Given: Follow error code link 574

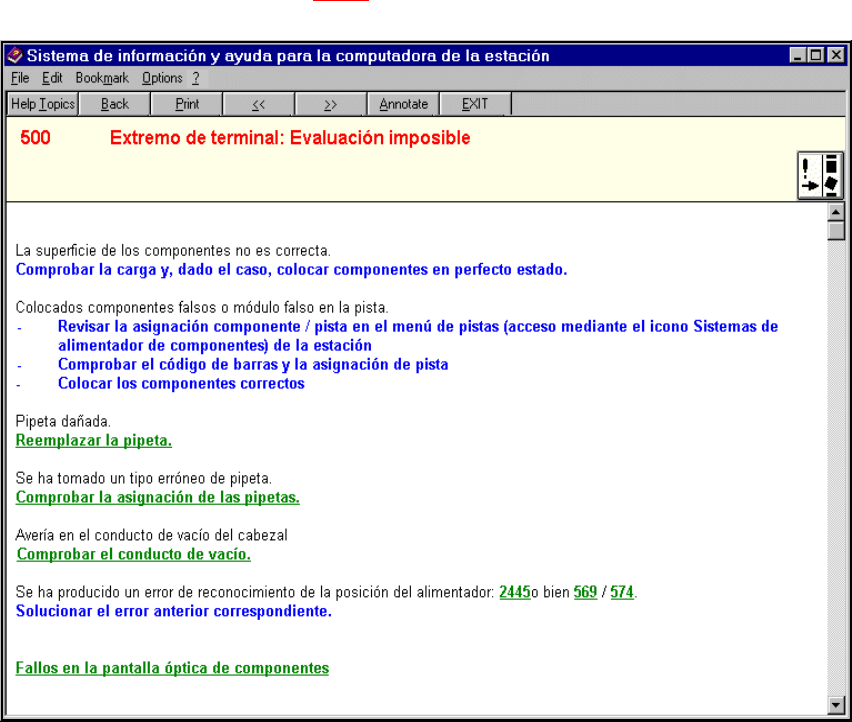Looking at the screenshot, I should 622,592.
